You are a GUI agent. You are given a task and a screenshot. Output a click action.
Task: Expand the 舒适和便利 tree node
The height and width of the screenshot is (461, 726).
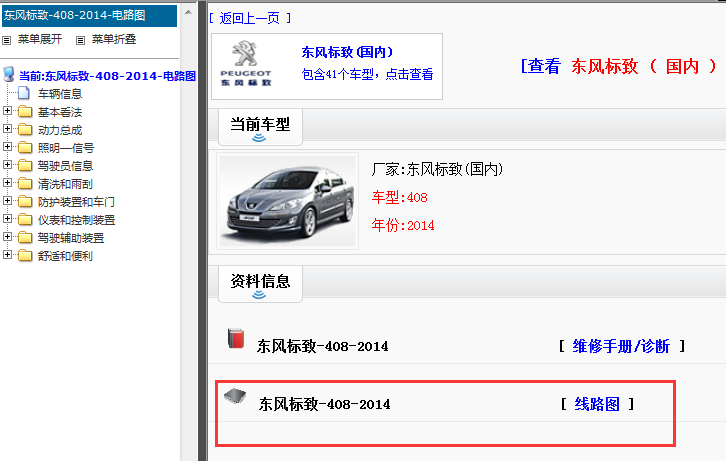click(7, 255)
